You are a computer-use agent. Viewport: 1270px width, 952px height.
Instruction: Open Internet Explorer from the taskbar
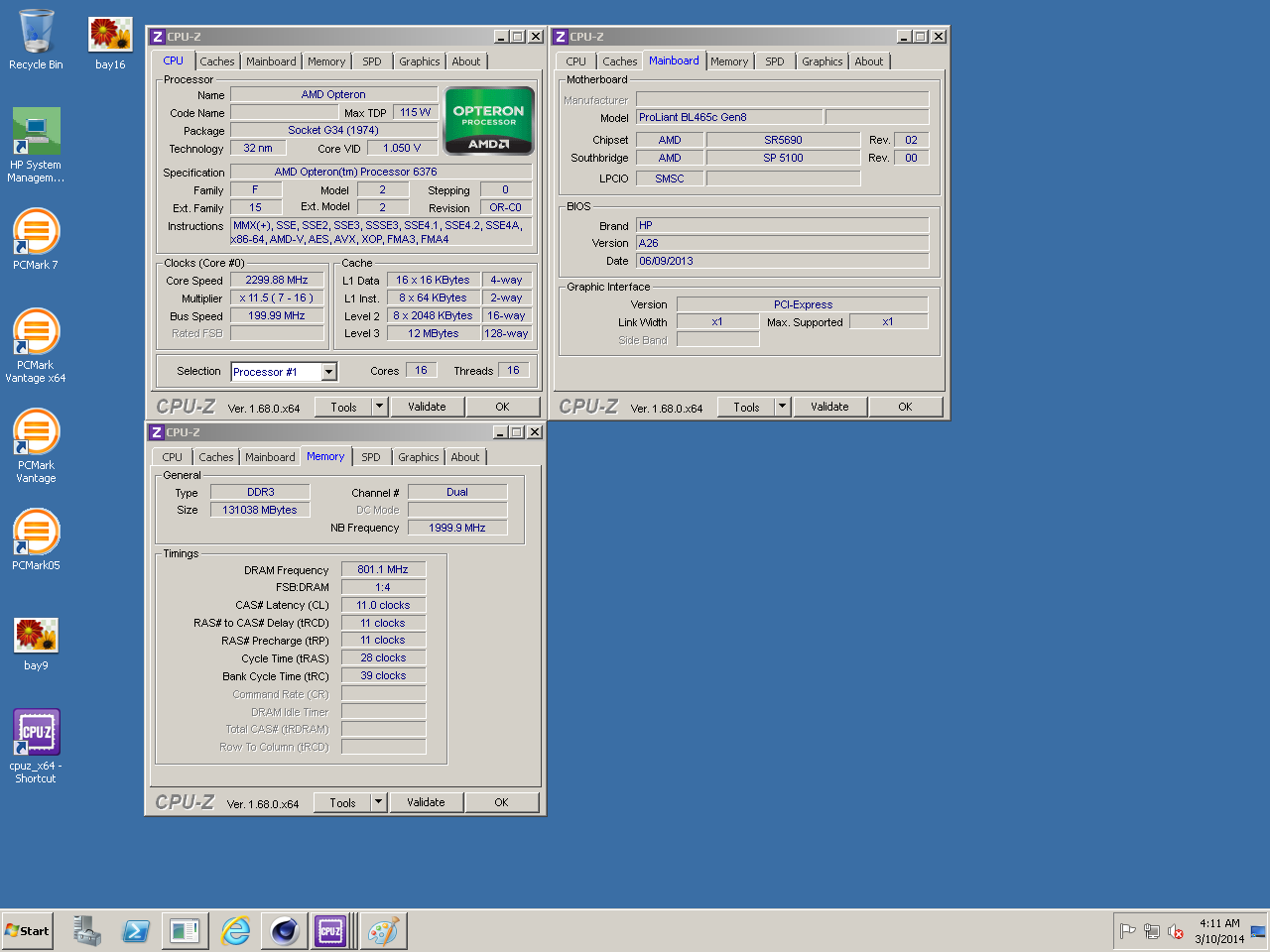click(235, 931)
